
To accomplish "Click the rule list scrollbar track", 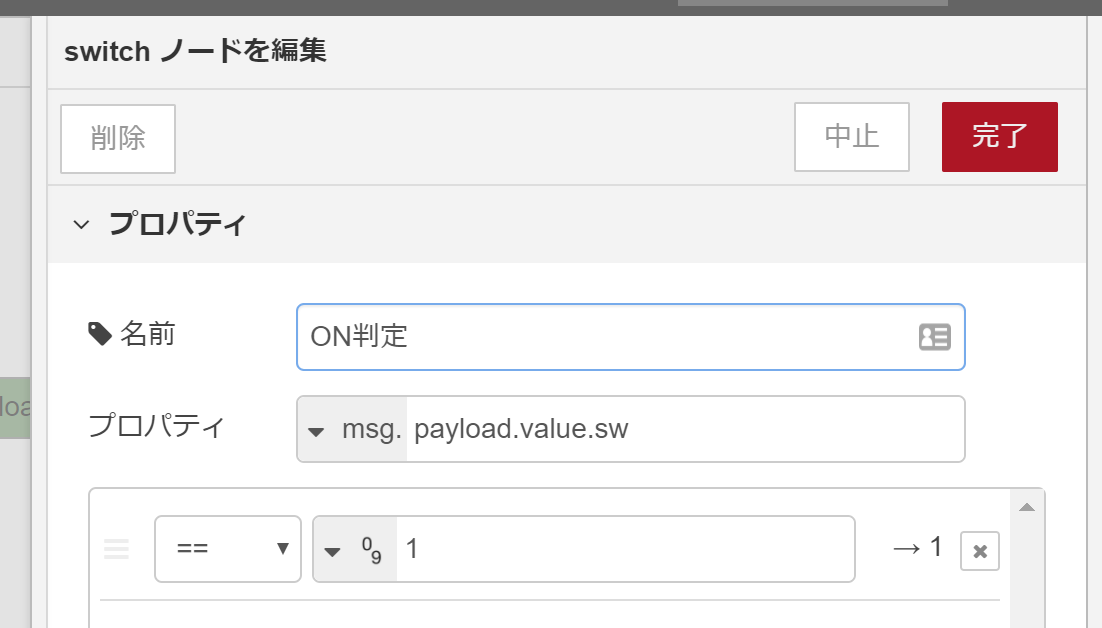I will tap(1026, 580).
